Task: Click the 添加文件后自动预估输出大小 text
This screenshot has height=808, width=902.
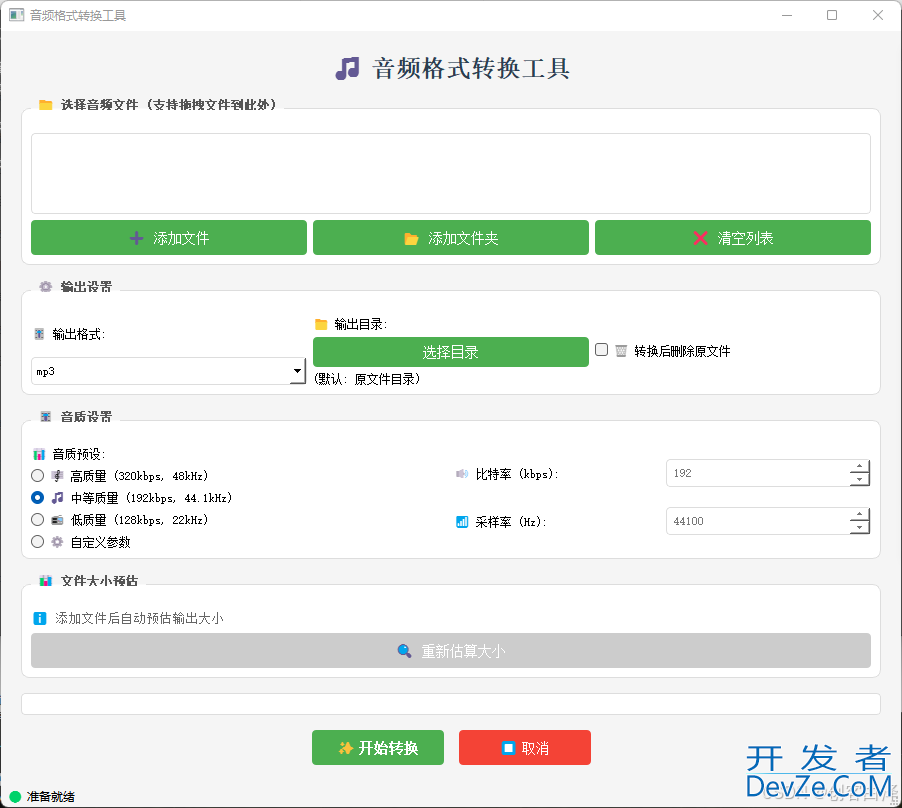Action: [139, 618]
